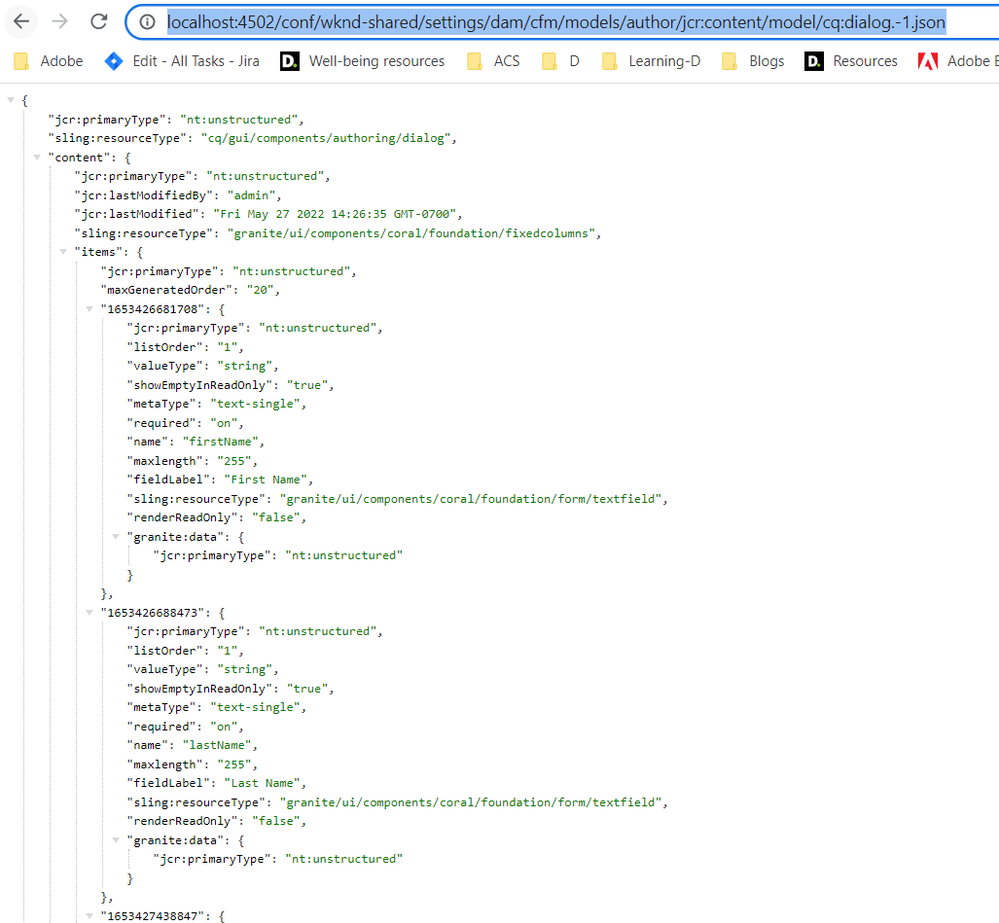The height and width of the screenshot is (923, 999).
Task: Open the Adobe bookmarks folder
Action: coord(48,61)
